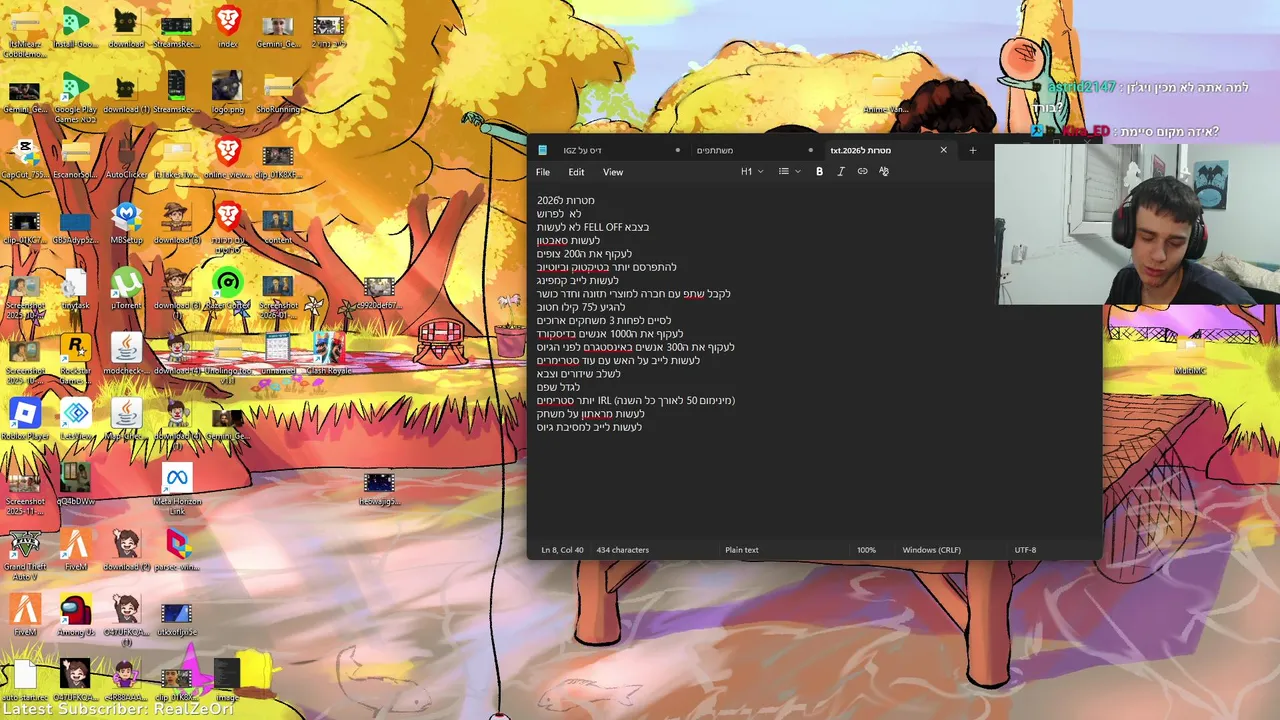The height and width of the screenshot is (720, 1280).
Task: Expand the list style dropdown
Action: 790,172
